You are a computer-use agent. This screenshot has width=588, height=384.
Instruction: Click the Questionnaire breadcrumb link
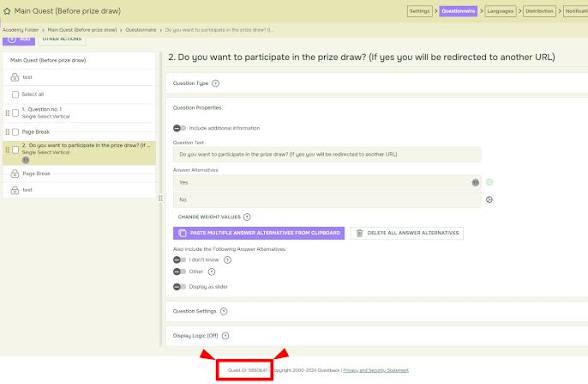pos(141,30)
